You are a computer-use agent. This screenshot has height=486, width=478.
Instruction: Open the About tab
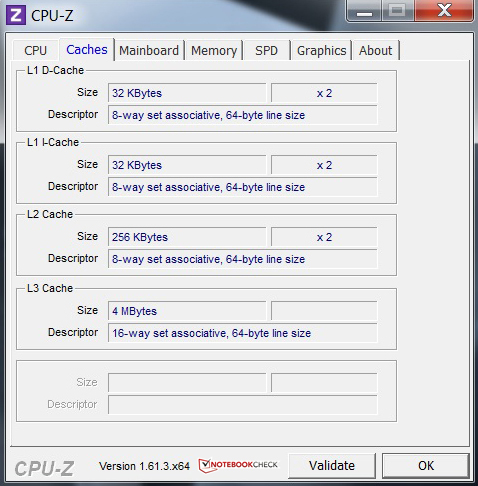pos(375,51)
